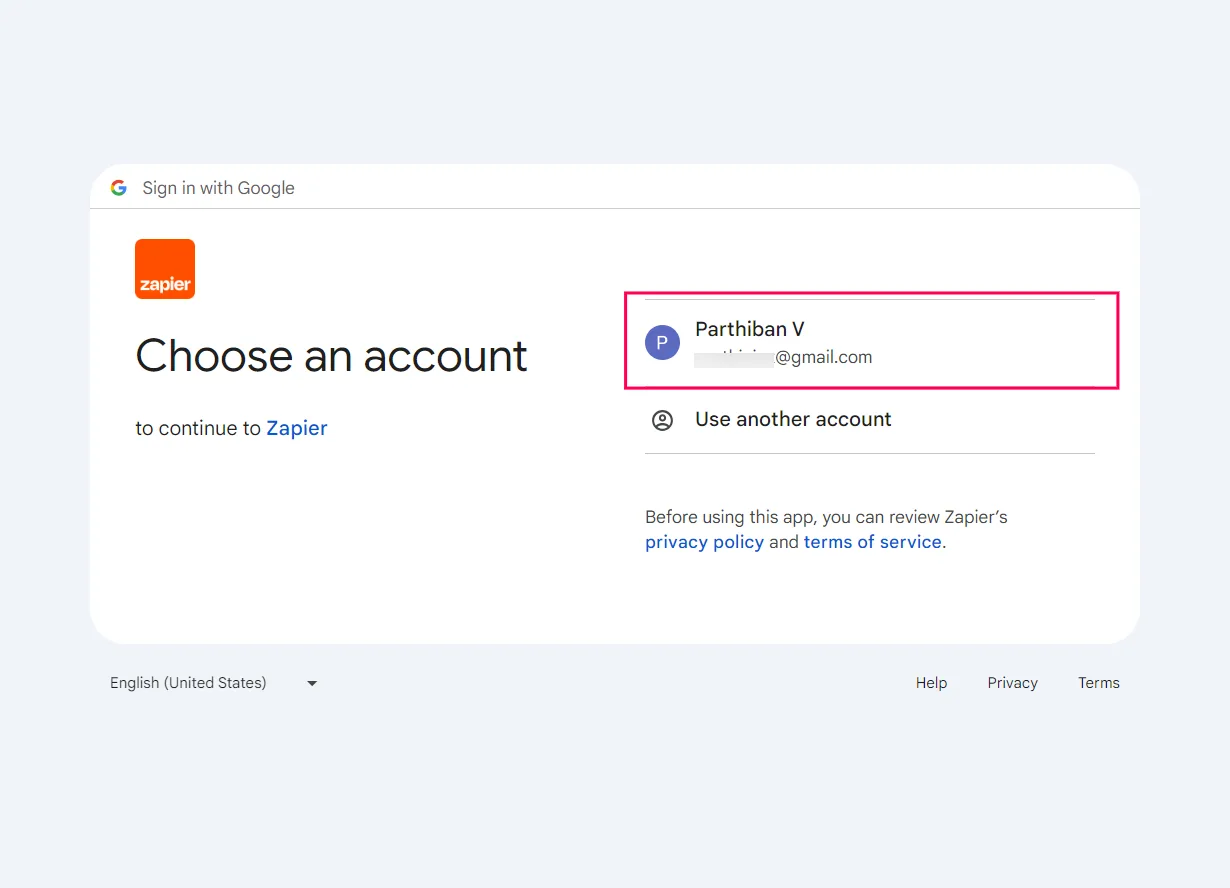Viewport: 1230px width, 888px height.
Task: Open the Terms footer link
Action: [1098, 683]
